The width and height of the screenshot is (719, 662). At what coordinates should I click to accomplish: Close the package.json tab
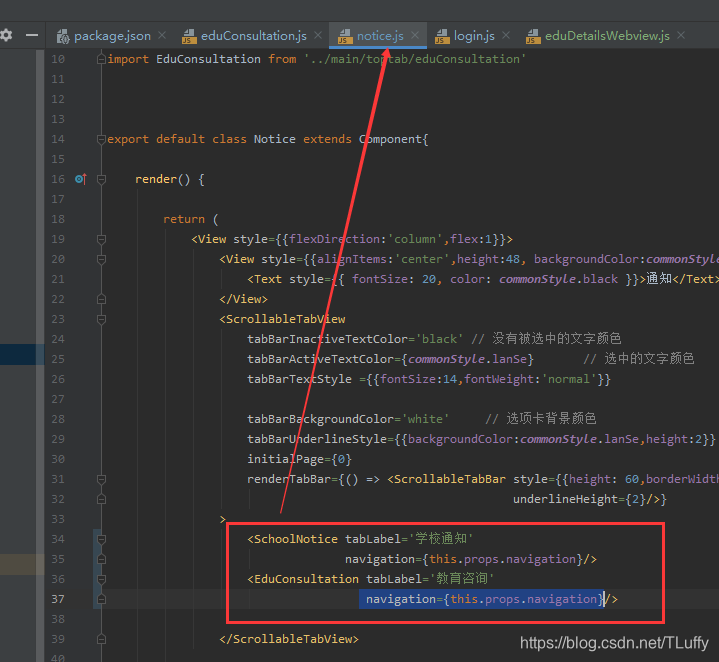[x=161, y=35]
